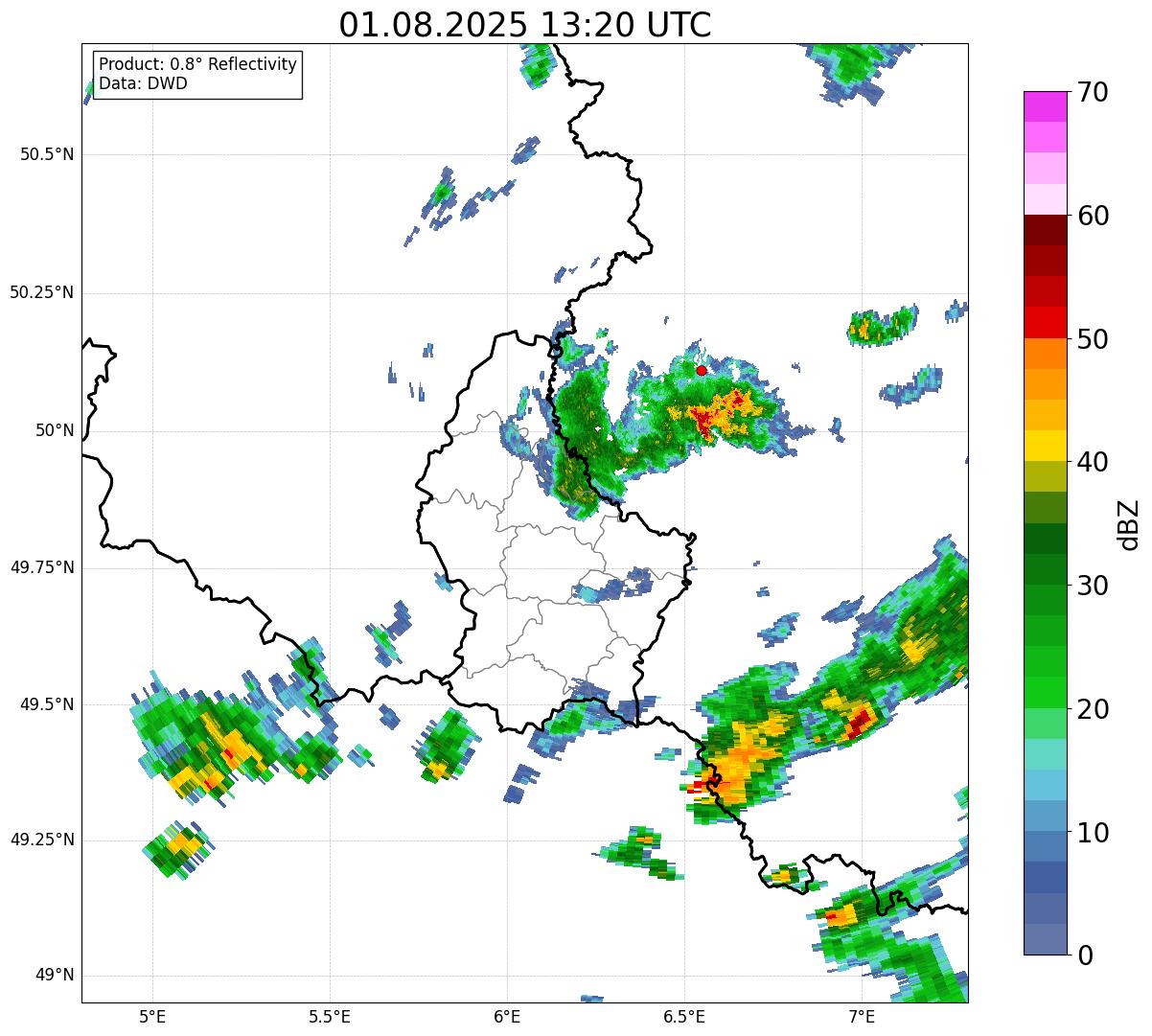Click the 50.25°N latitude label
Viewport: 1152px width, 1036px height.
tap(41, 292)
